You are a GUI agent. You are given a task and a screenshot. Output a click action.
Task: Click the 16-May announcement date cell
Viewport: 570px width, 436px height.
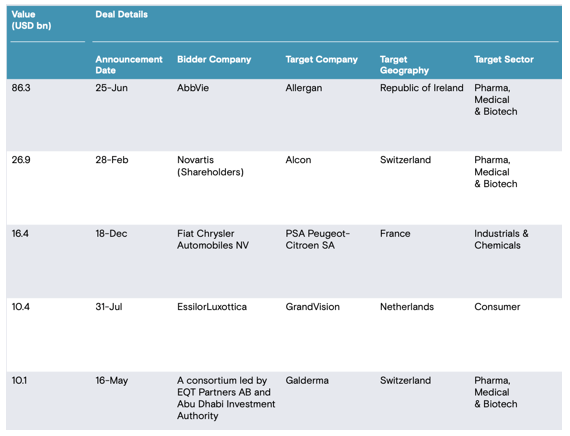click(x=112, y=381)
